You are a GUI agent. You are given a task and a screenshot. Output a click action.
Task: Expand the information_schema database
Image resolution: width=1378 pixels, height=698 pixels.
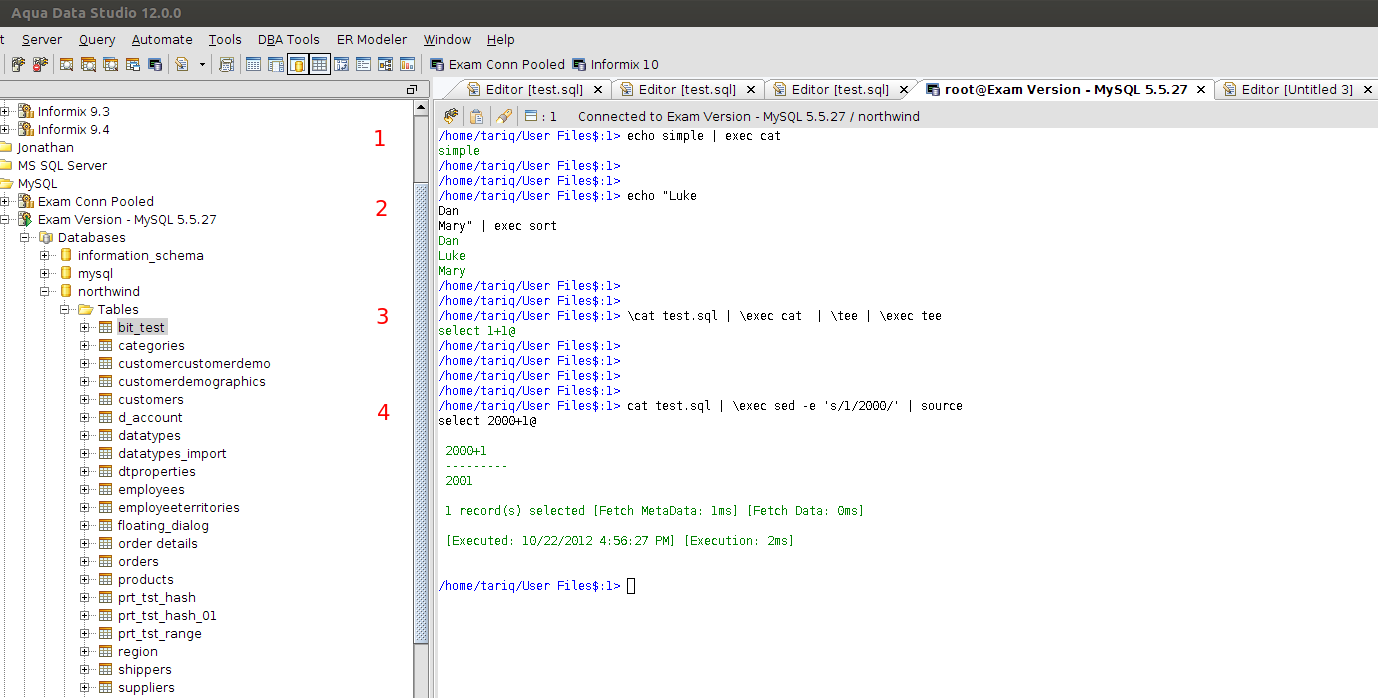(44, 255)
